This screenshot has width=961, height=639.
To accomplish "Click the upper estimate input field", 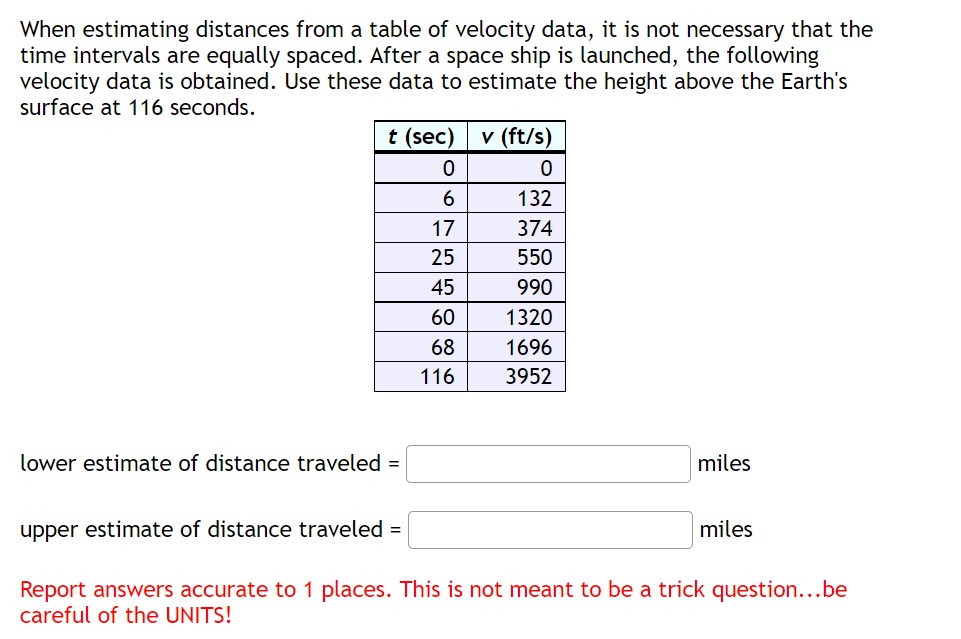I will pos(549,529).
